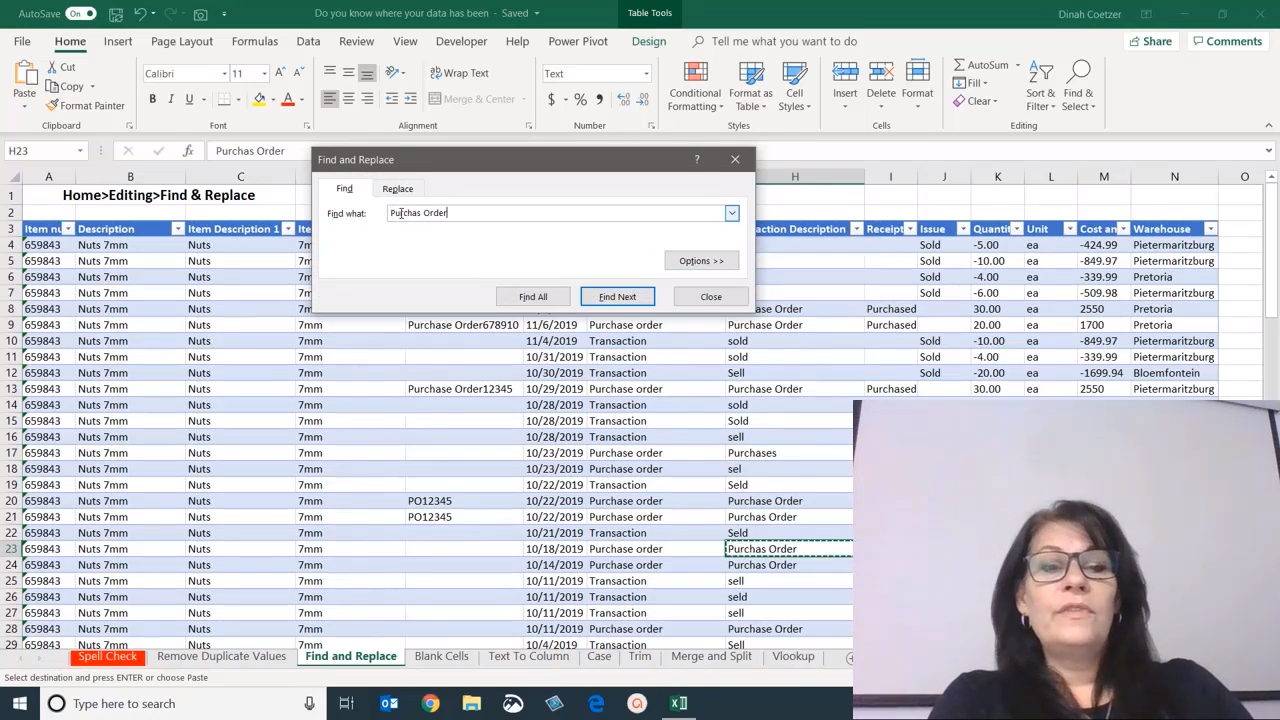Click the Find what input field

556,213
